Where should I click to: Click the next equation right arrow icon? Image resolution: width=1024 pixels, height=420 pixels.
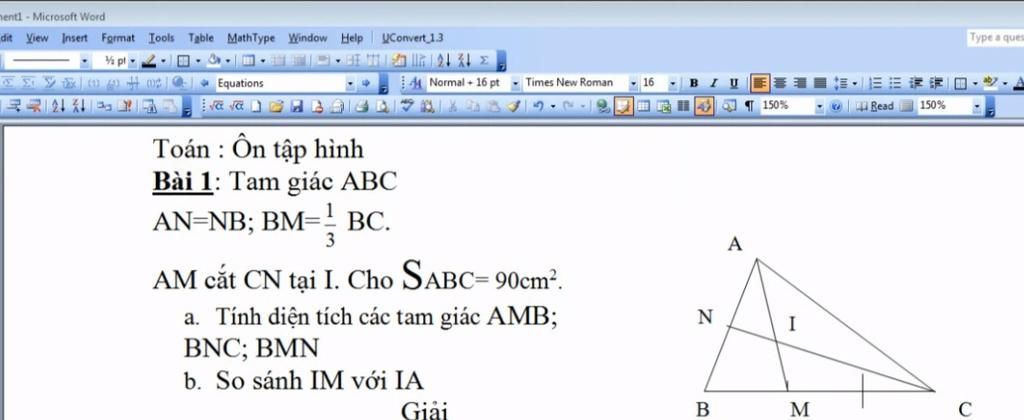point(366,83)
